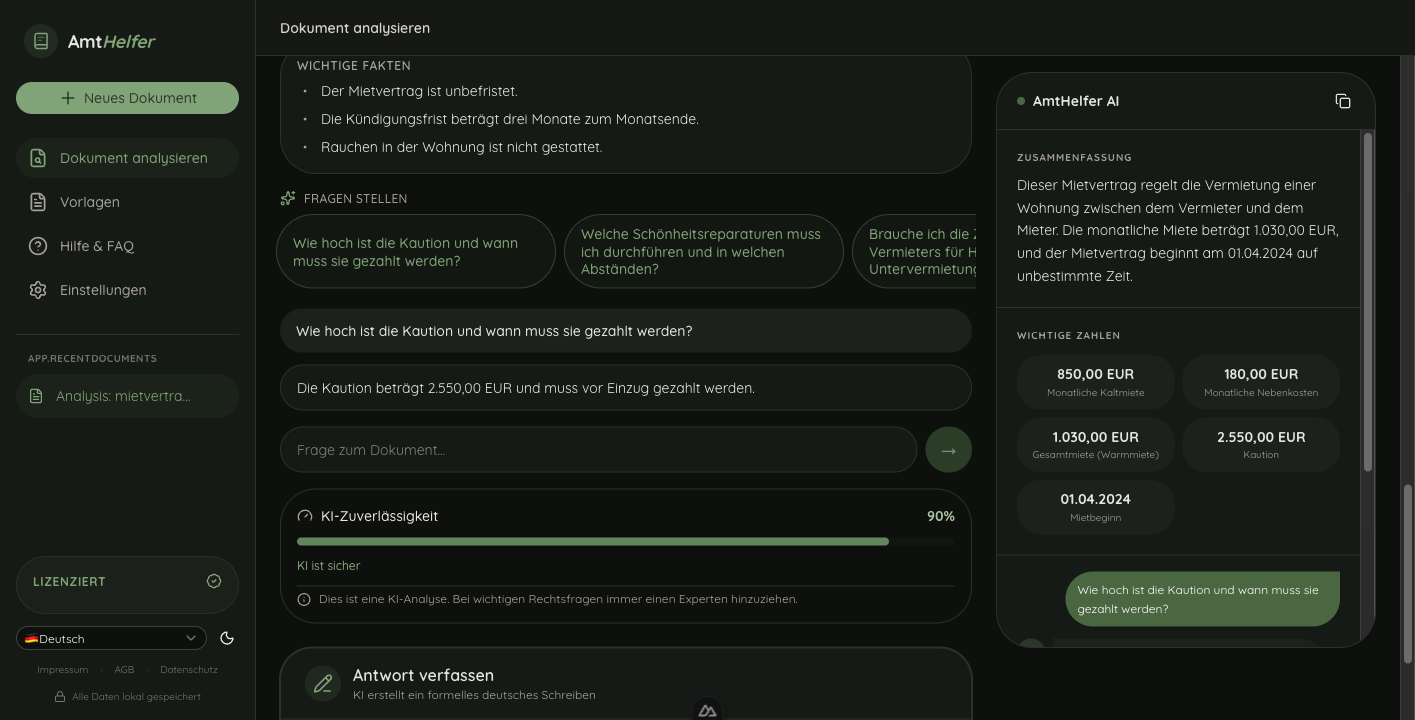Click the AmtHelfer book logo icon

[41, 41]
